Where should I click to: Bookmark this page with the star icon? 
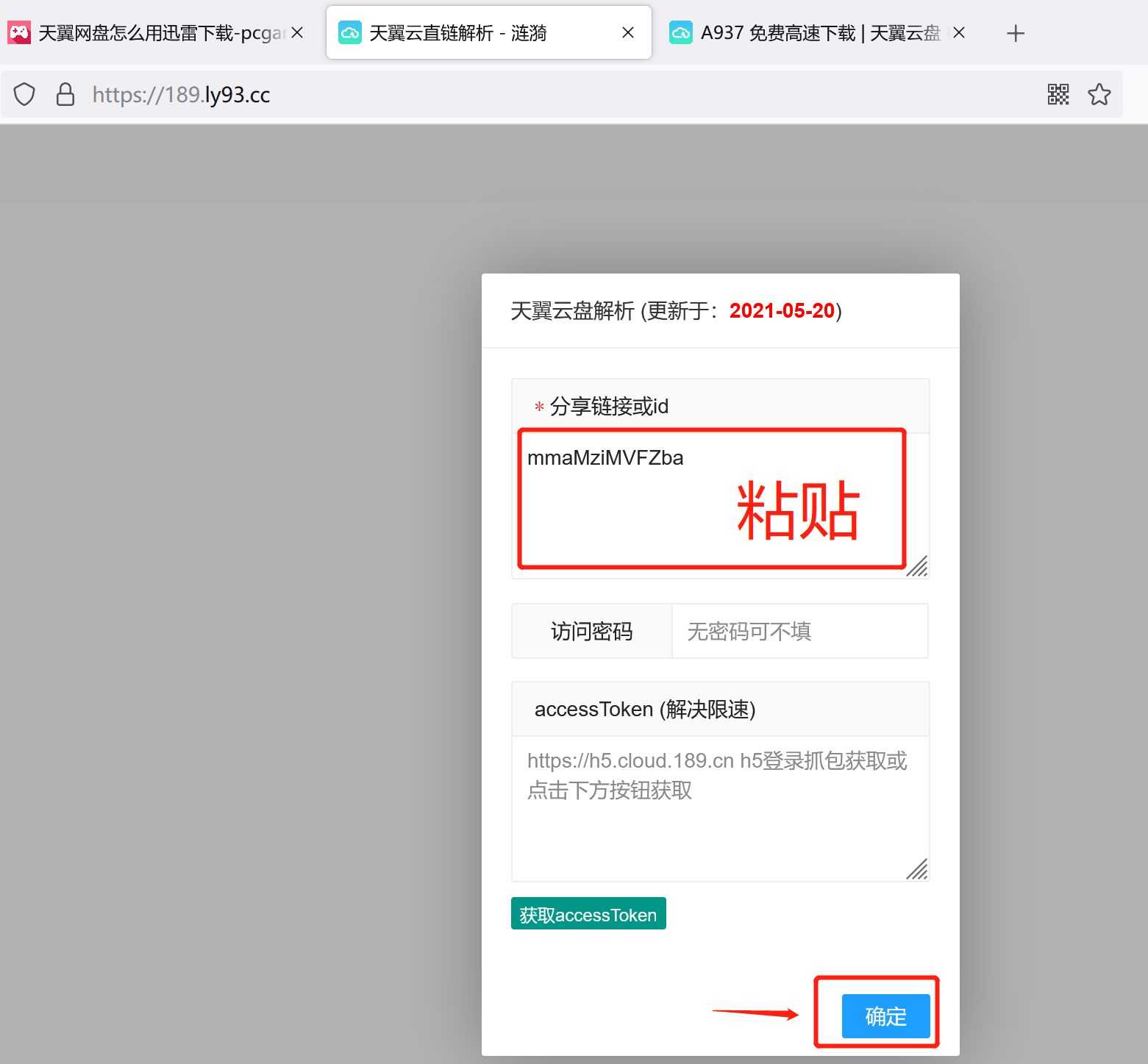(x=1099, y=94)
